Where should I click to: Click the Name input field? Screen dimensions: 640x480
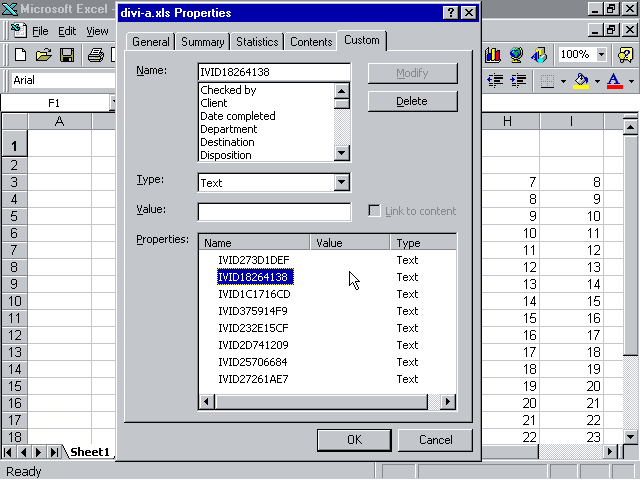click(274, 72)
